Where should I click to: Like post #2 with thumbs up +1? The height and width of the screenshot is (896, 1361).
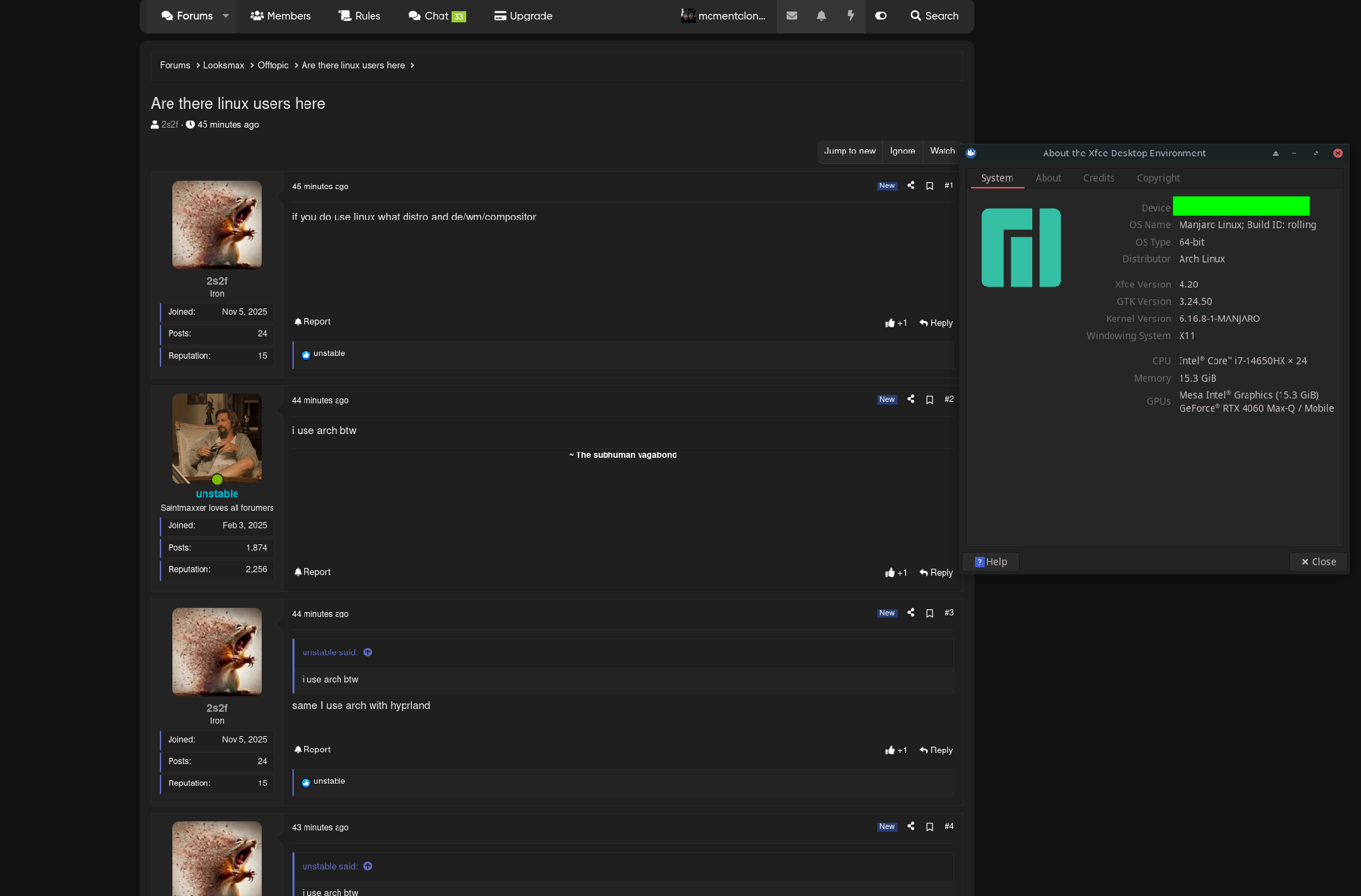[x=896, y=573]
